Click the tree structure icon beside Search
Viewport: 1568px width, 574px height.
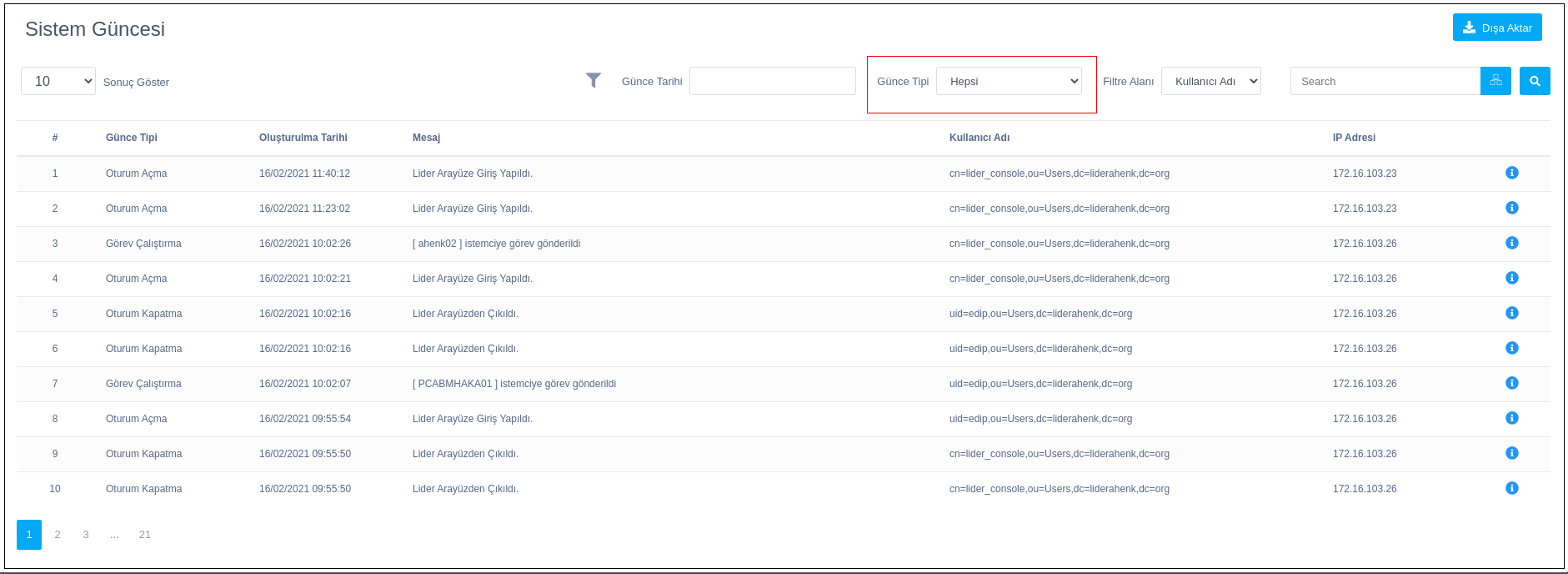(x=1495, y=81)
